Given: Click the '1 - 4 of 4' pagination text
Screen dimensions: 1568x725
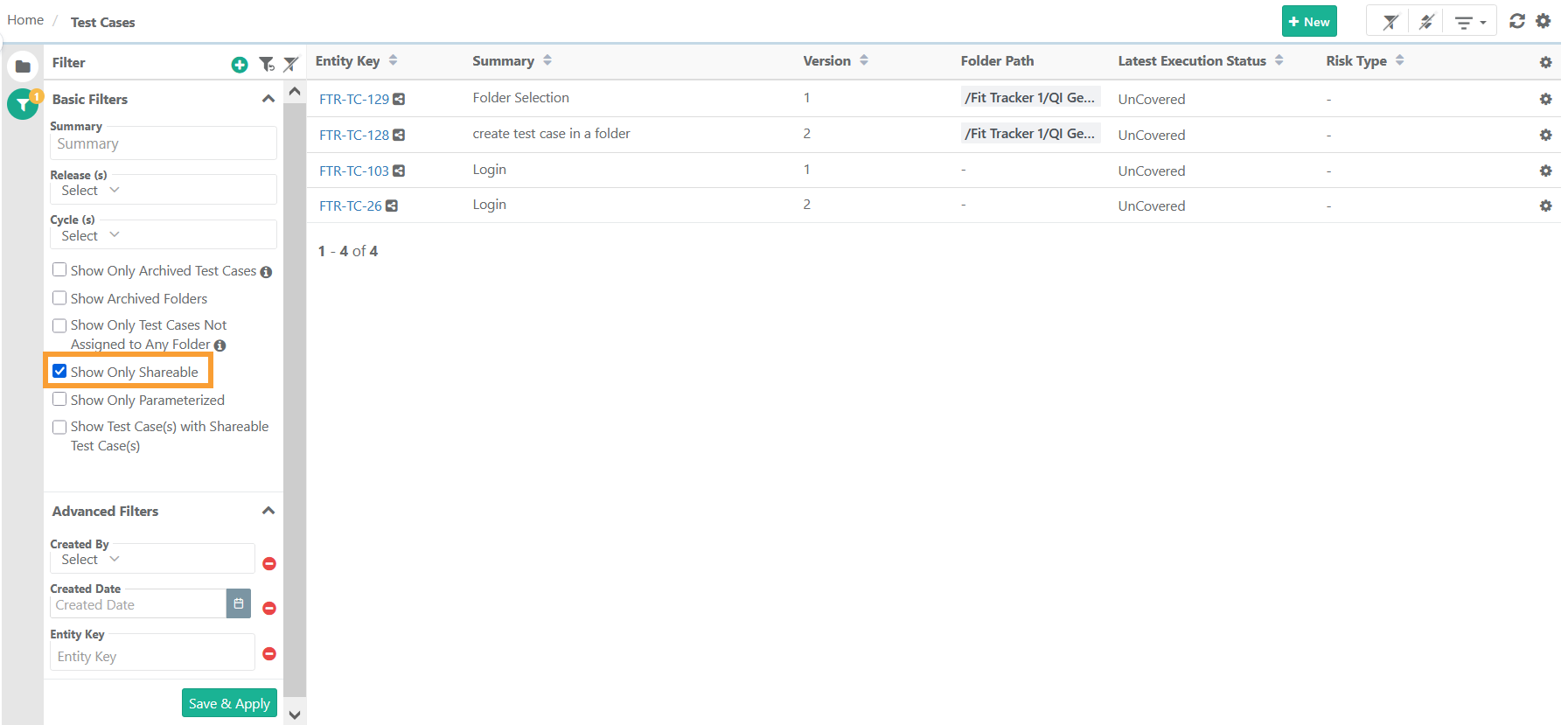Looking at the screenshot, I should tap(347, 251).
